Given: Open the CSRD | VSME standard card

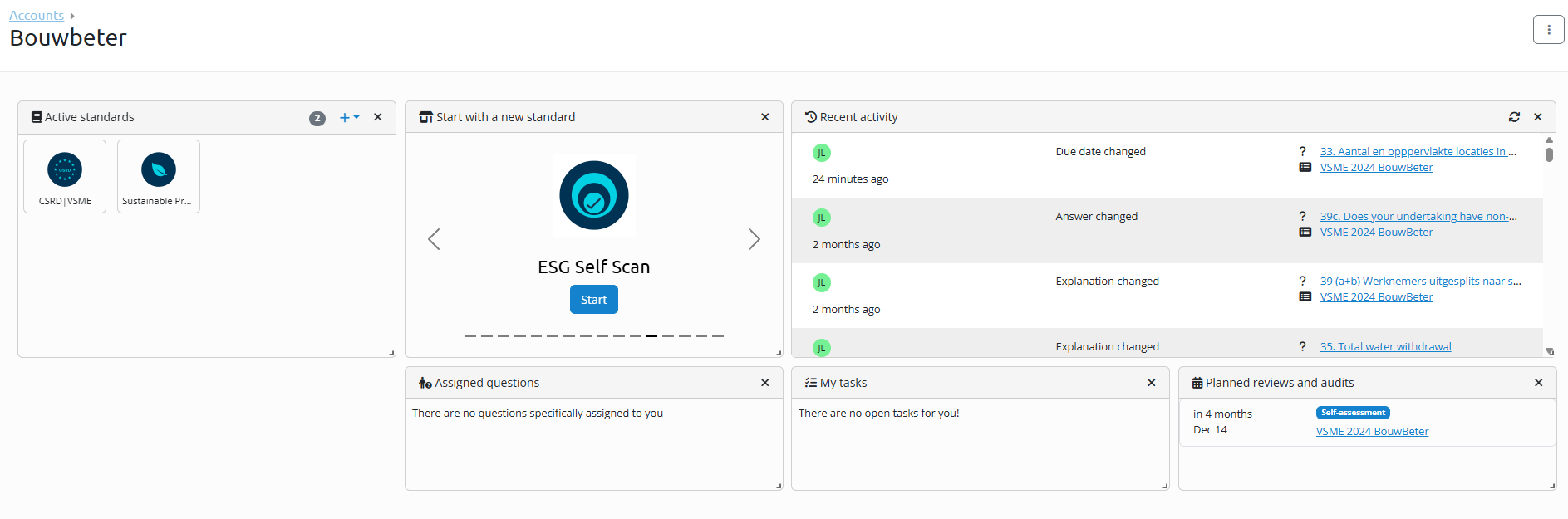Looking at the screenshot, I should 65,176.
